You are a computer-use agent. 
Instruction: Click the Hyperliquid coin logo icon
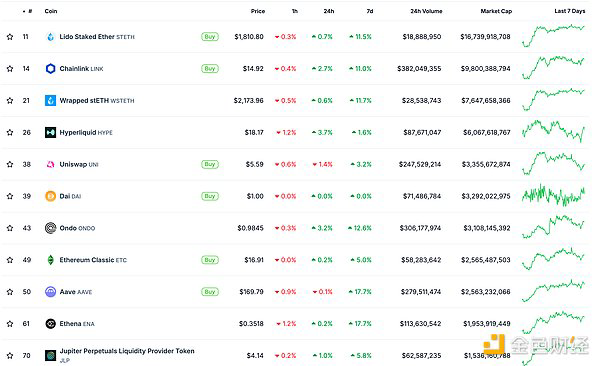51,132
